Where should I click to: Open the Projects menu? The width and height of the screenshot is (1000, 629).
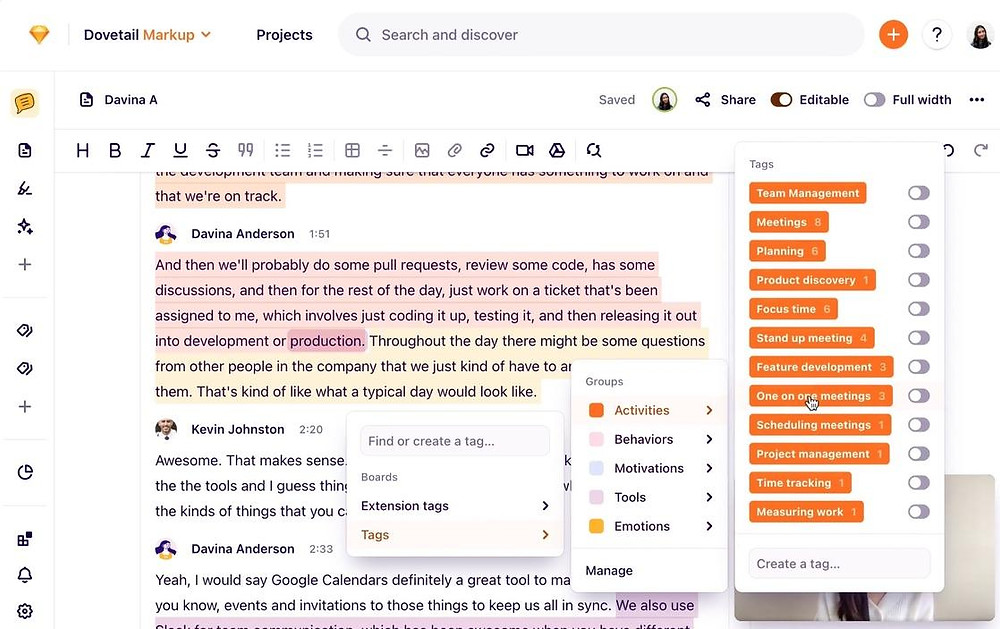click(x=284, y=35)
